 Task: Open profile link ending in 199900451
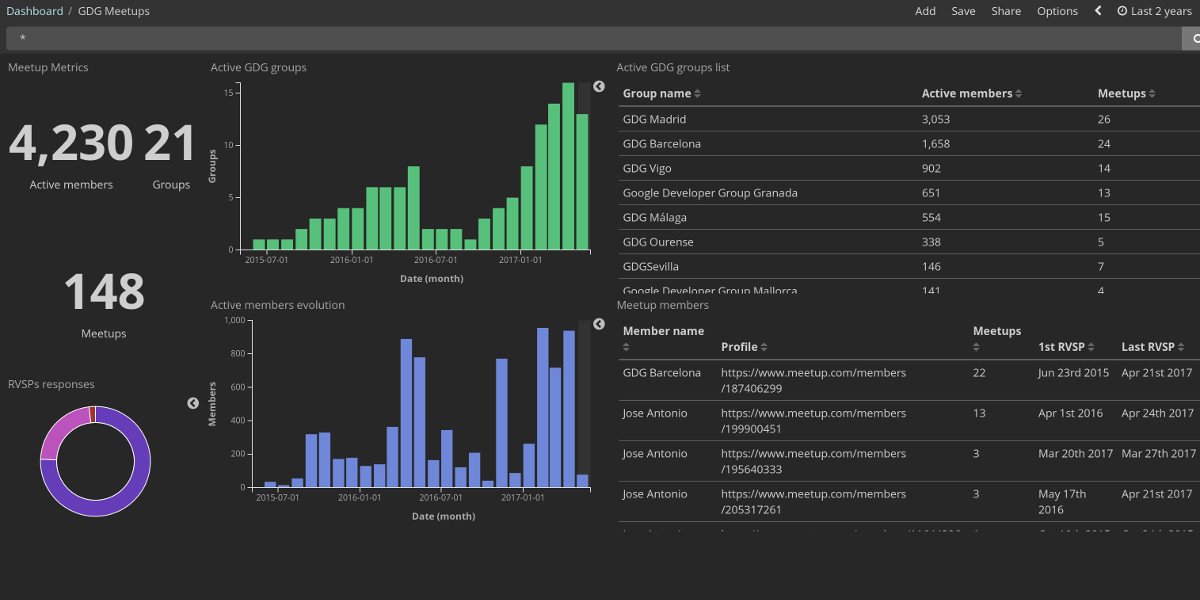pyautogui.click(x=813, y=421)
